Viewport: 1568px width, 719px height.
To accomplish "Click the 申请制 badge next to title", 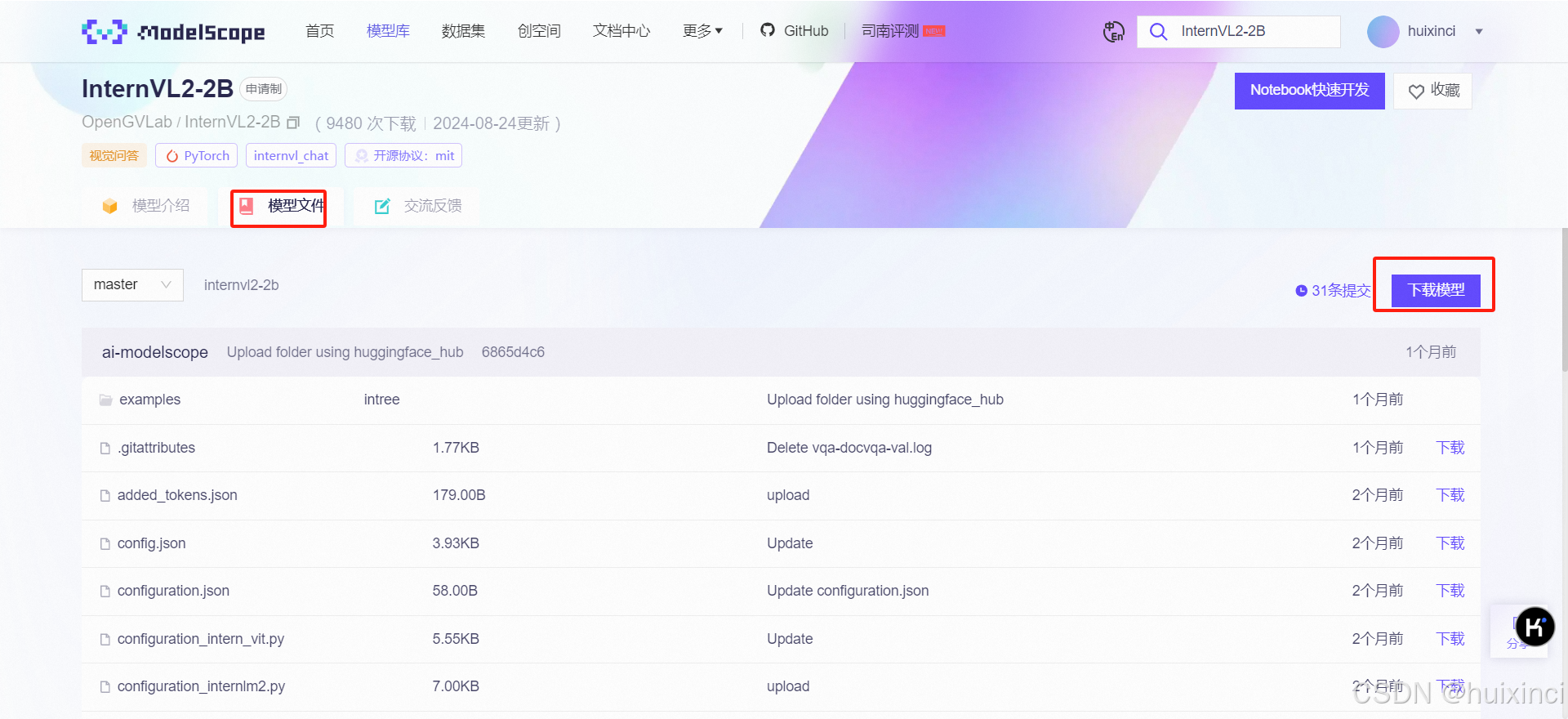I will click(x=264, y=89).
